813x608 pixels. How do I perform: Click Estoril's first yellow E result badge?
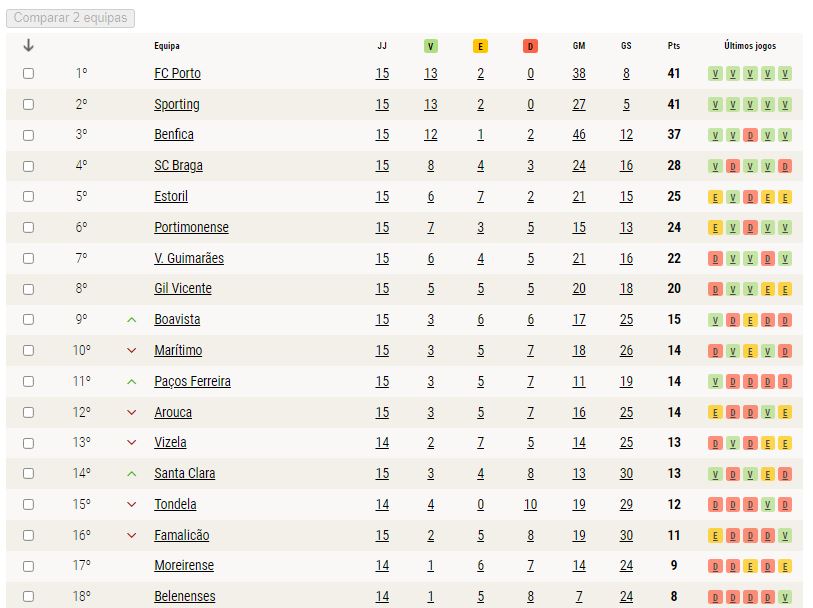coord(715,197)
